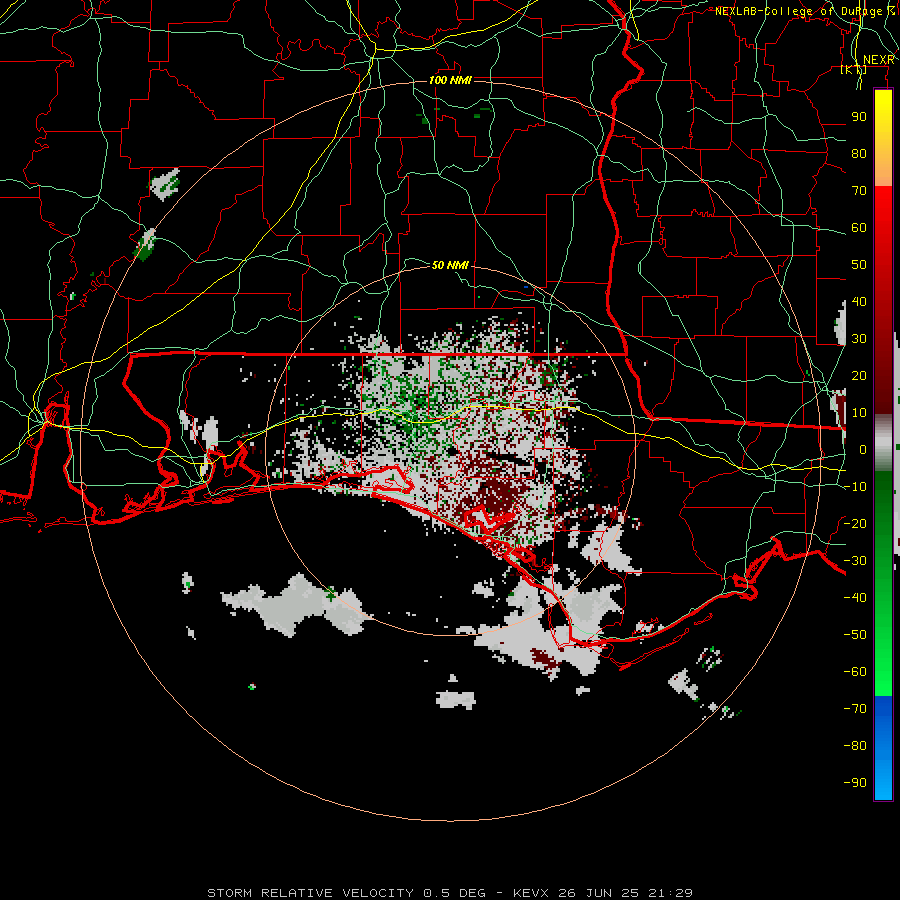Image resolution: width=900 pixels, height=900 pixels.
Task: Click the -80 value on velocity scale
Action: (855, 746)
